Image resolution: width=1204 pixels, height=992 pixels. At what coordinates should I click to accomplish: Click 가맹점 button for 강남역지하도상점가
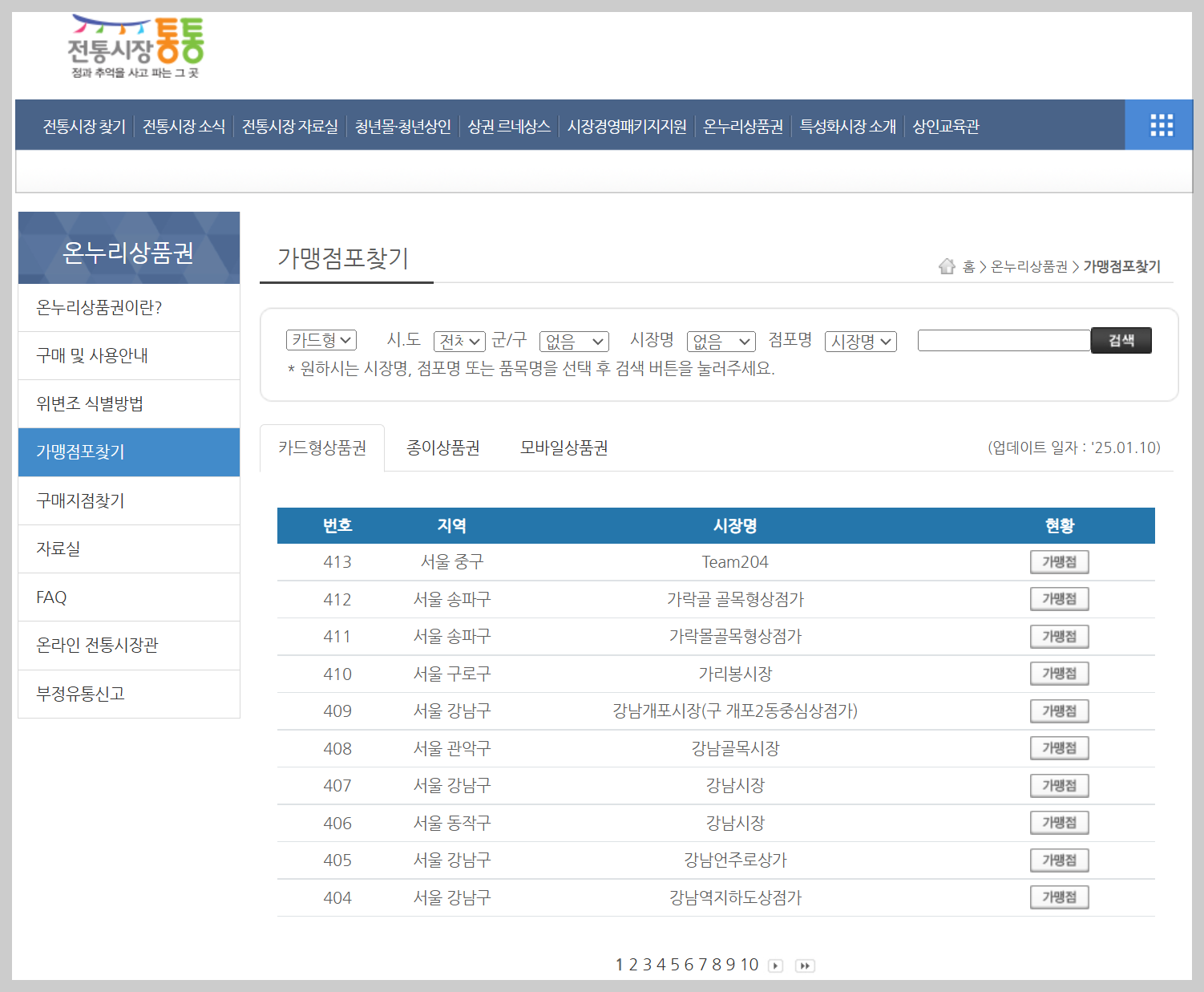pyautogui.click(x=1059, y=897)
